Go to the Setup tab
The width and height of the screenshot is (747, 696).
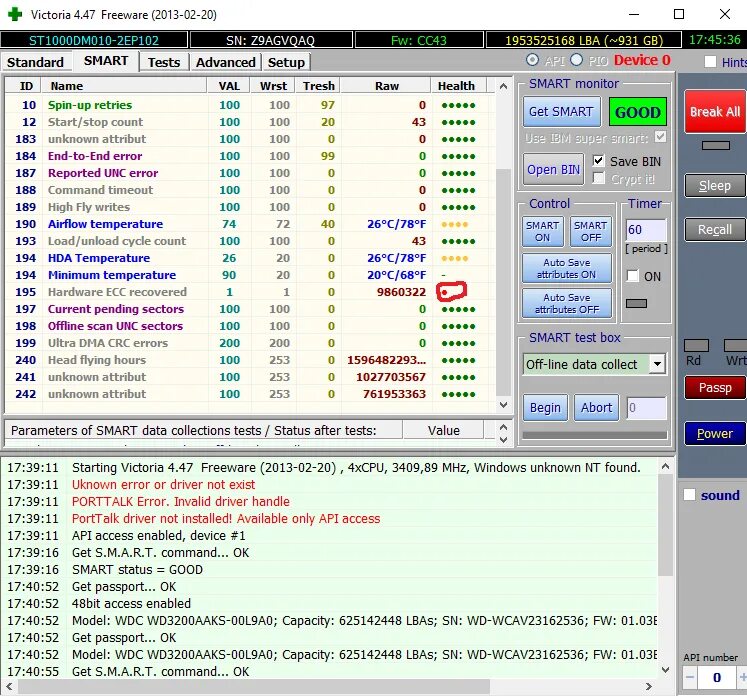pyautogui.click(x=286, y=62)
